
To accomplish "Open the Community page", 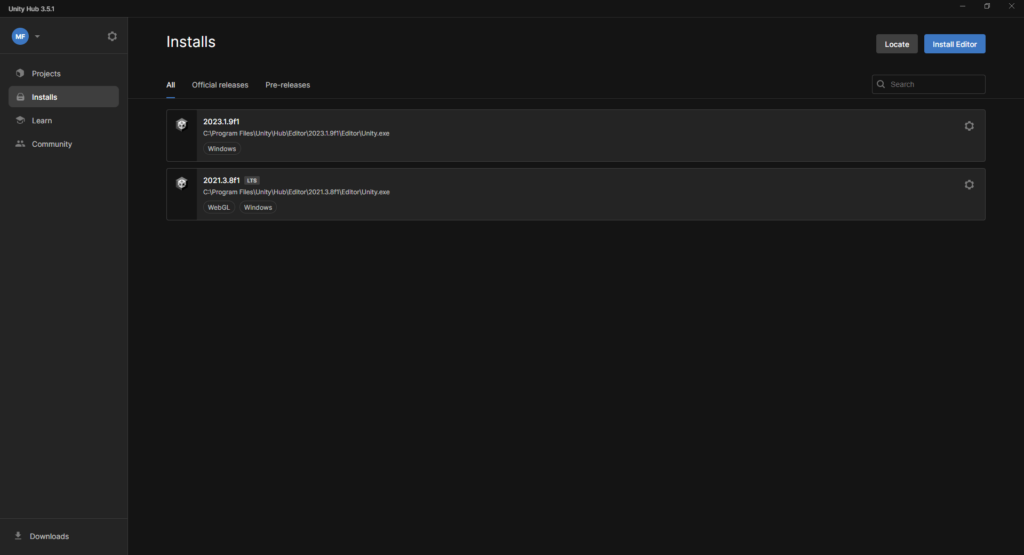I will pos(51,144).
